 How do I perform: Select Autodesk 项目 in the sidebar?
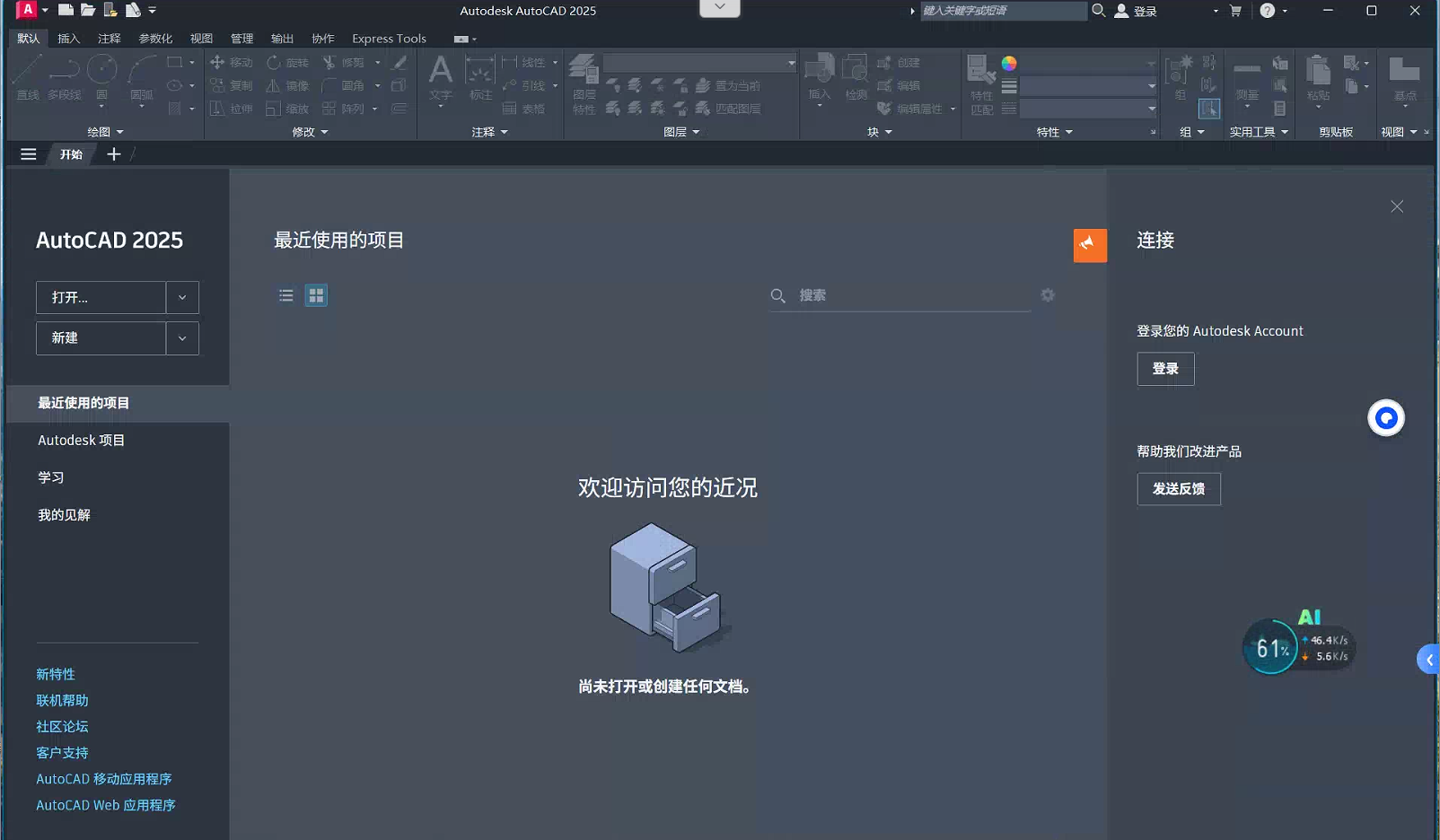[82, 441]
